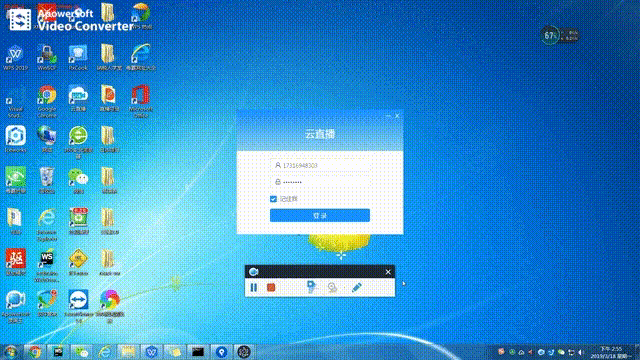Close the recorder toolbar
Screen dimensions: 640x360
pos(388,272)
